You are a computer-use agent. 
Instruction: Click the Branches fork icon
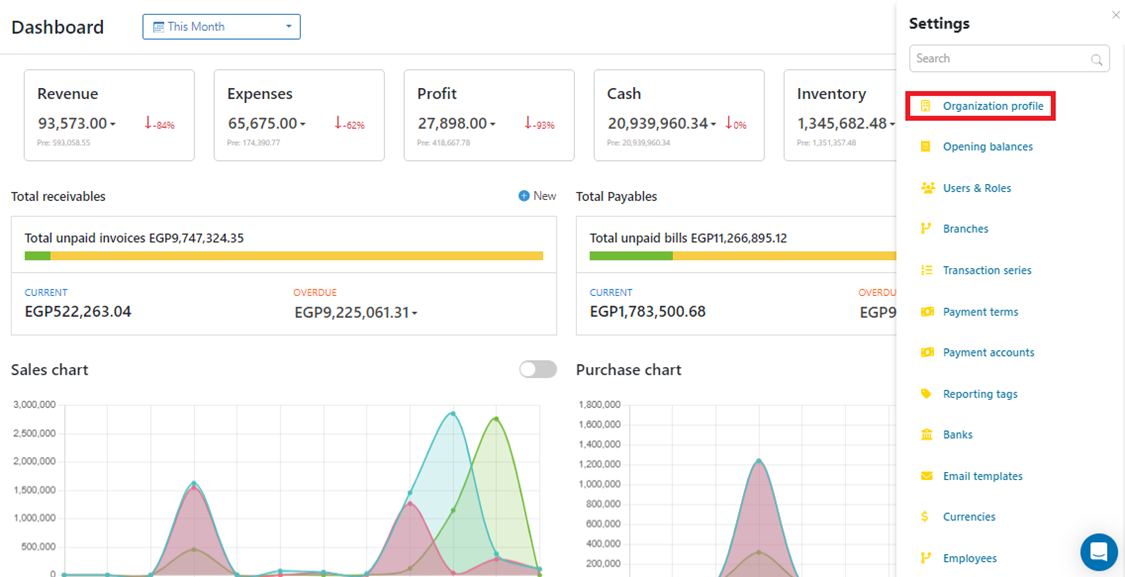(x=926, y=229)
